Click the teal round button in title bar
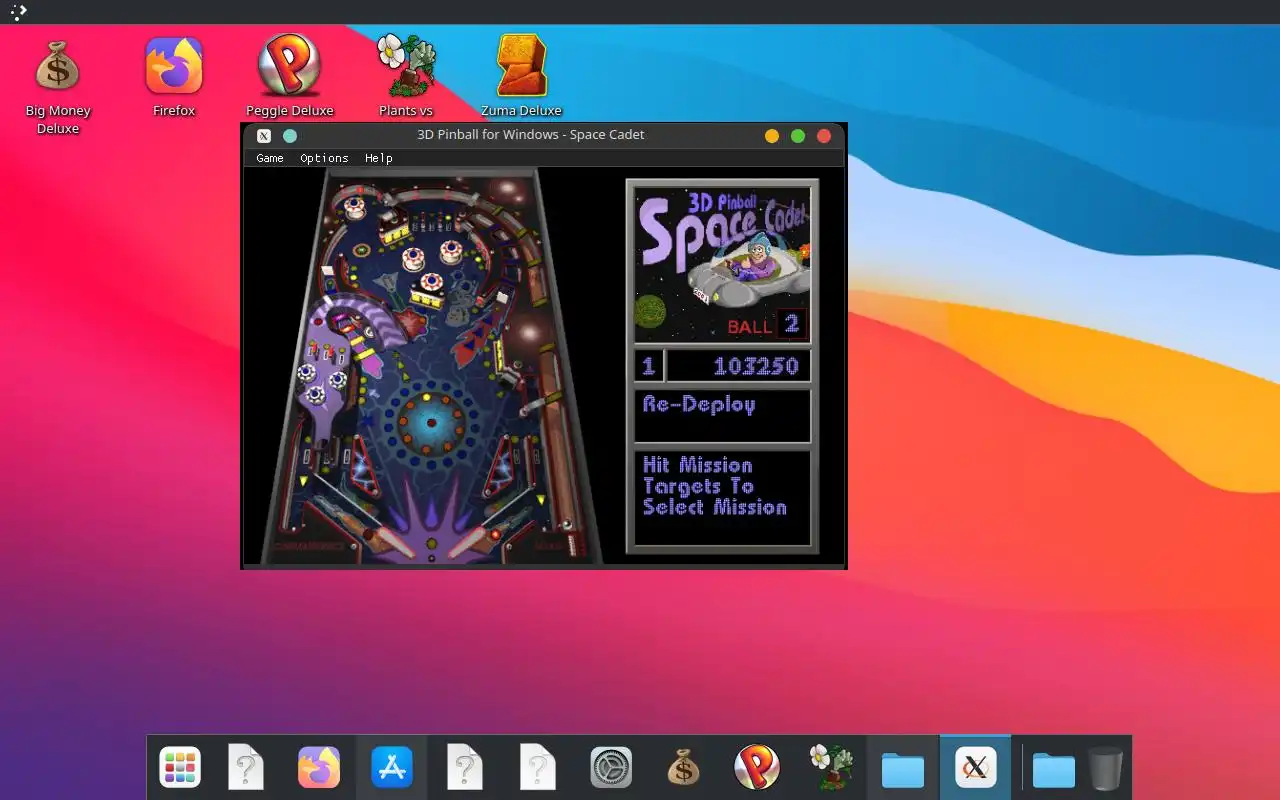Image resolution: width=1280 pixels, height=800 pixels. (x=290, y=136)
